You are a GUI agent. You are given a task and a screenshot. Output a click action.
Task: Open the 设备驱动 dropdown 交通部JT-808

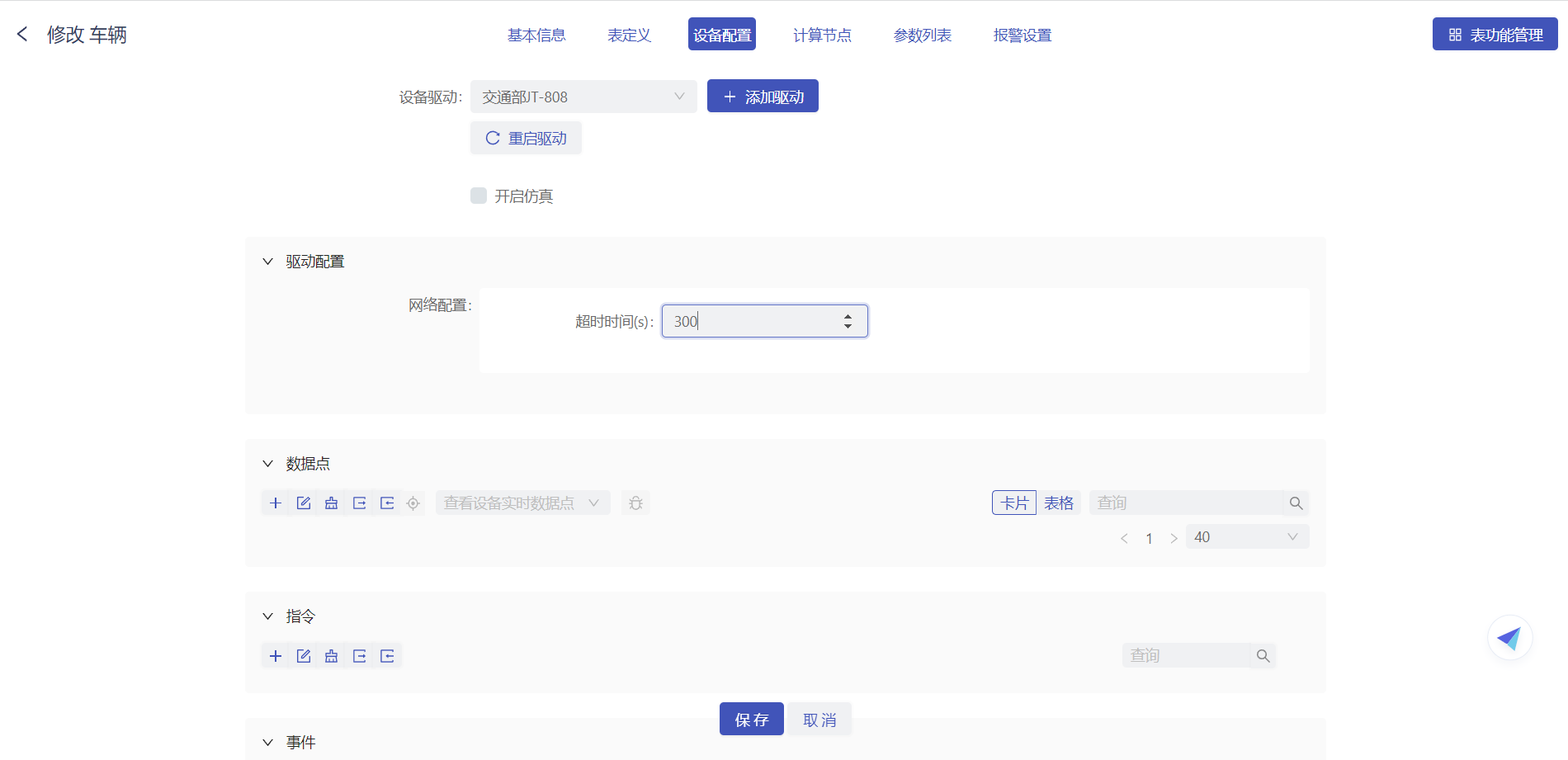(x=583, y=97)
